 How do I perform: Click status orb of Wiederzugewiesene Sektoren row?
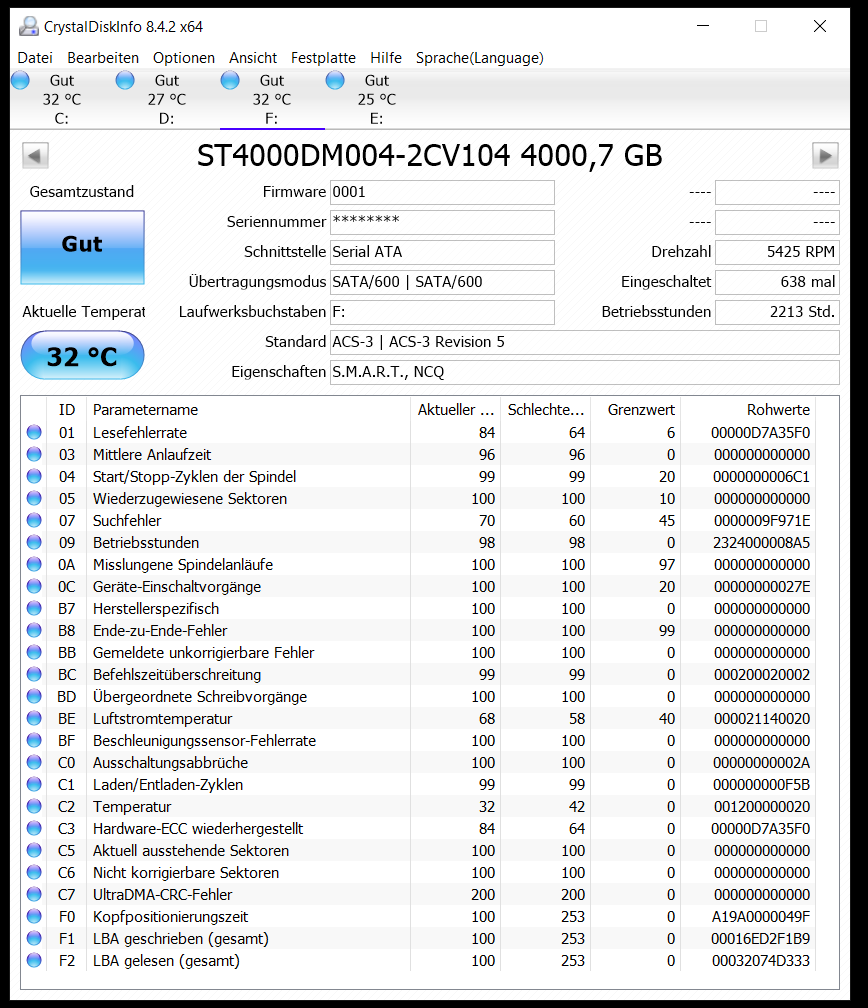[x=34, y=498]
